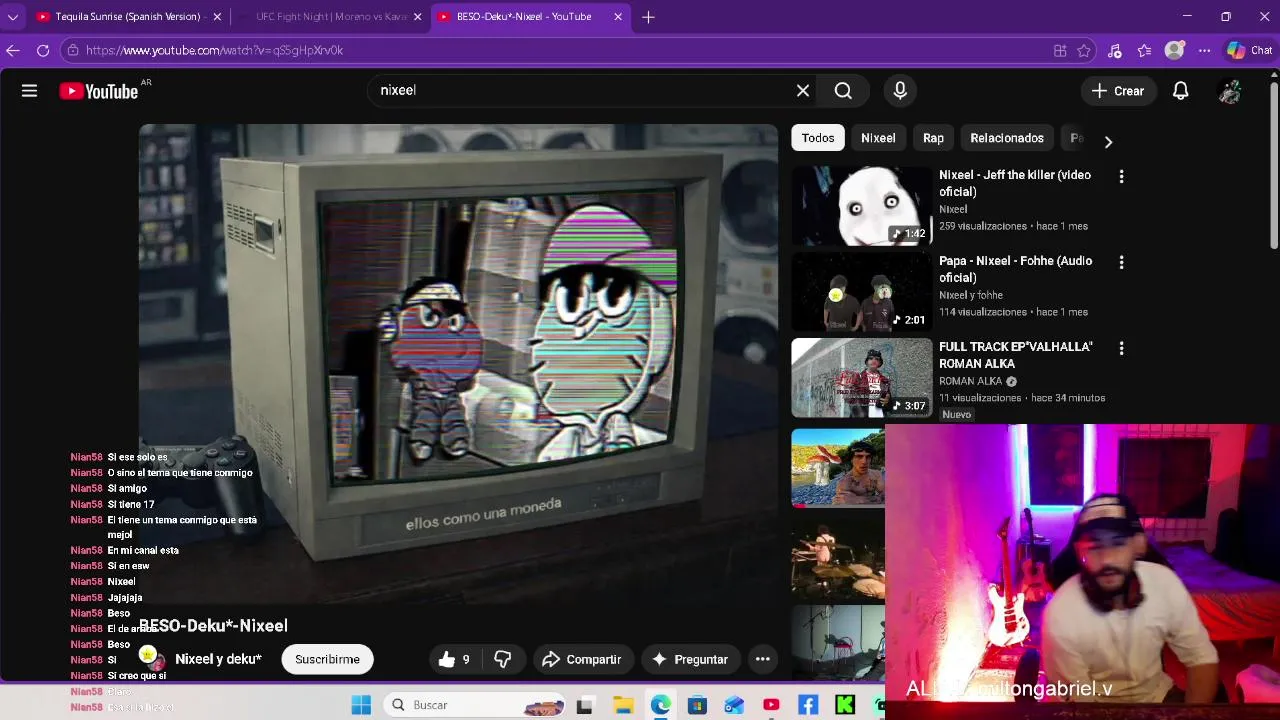Click the taskbar Buscar search box
The width and height of the screenshot is (1280, 720).
(x=474, y=705)
